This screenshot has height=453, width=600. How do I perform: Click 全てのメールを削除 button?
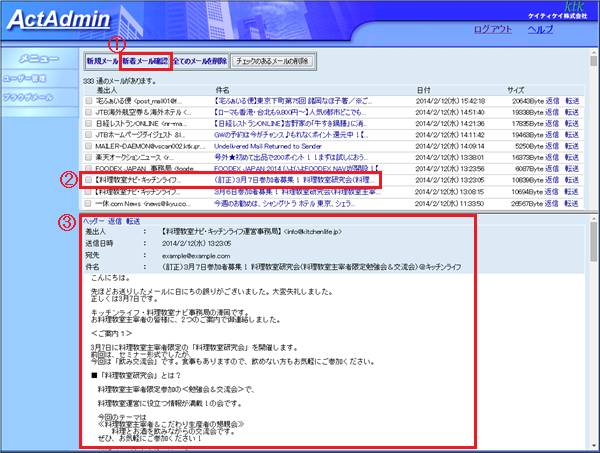point(200,61)
